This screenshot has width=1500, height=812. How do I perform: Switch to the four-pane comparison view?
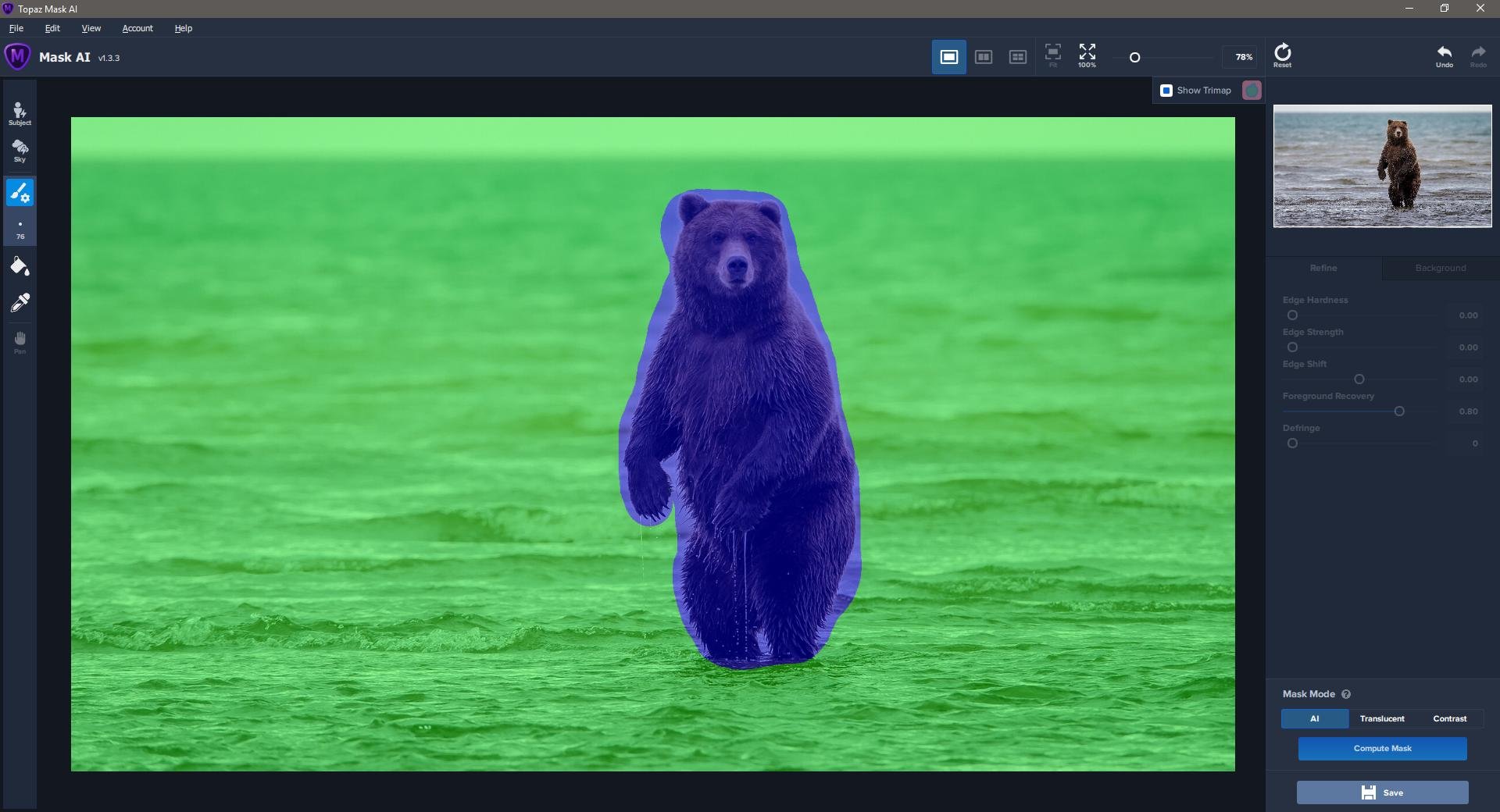click(x=1017, y=57)
